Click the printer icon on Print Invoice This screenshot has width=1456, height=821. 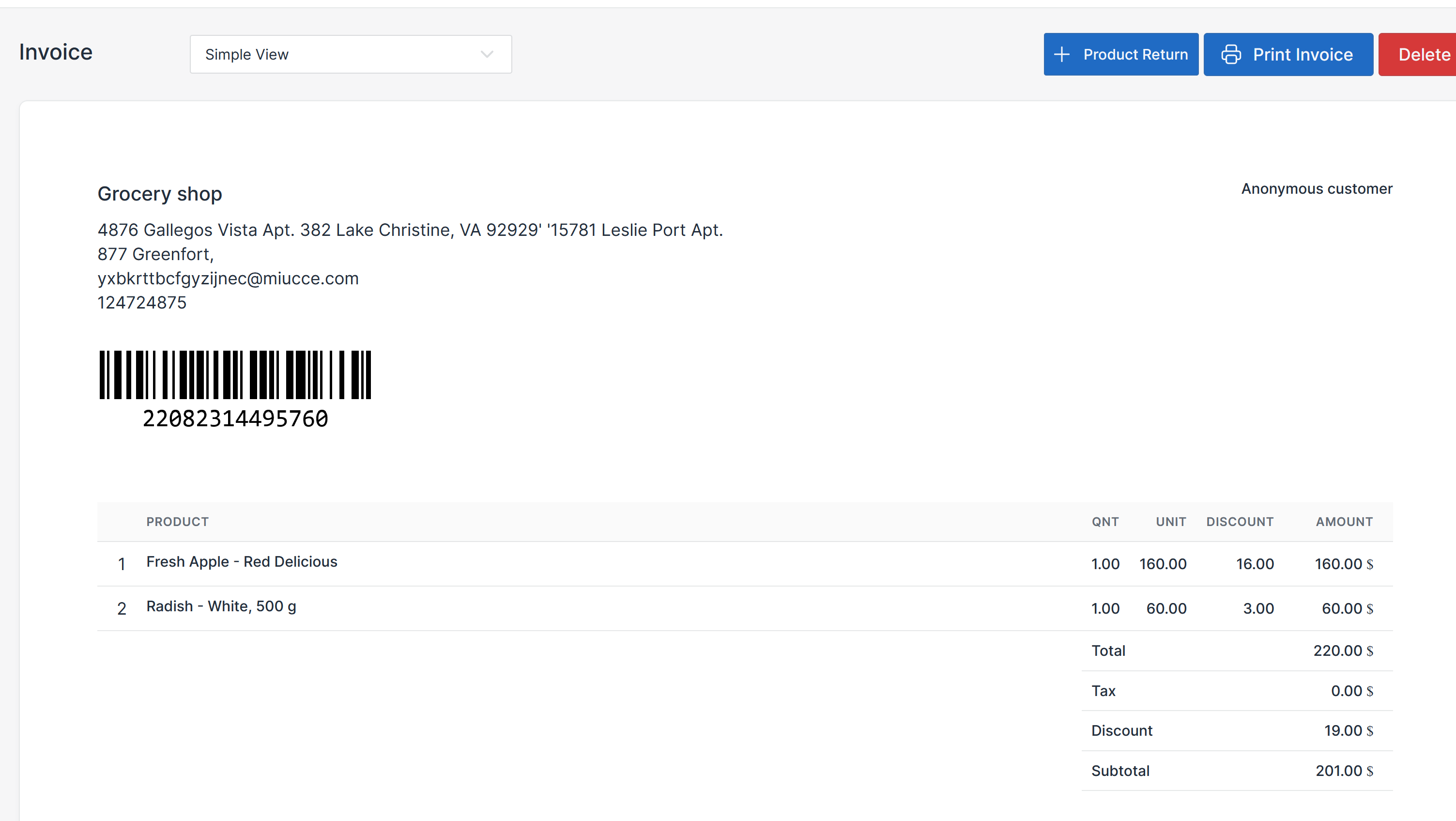click(1230, 54)
